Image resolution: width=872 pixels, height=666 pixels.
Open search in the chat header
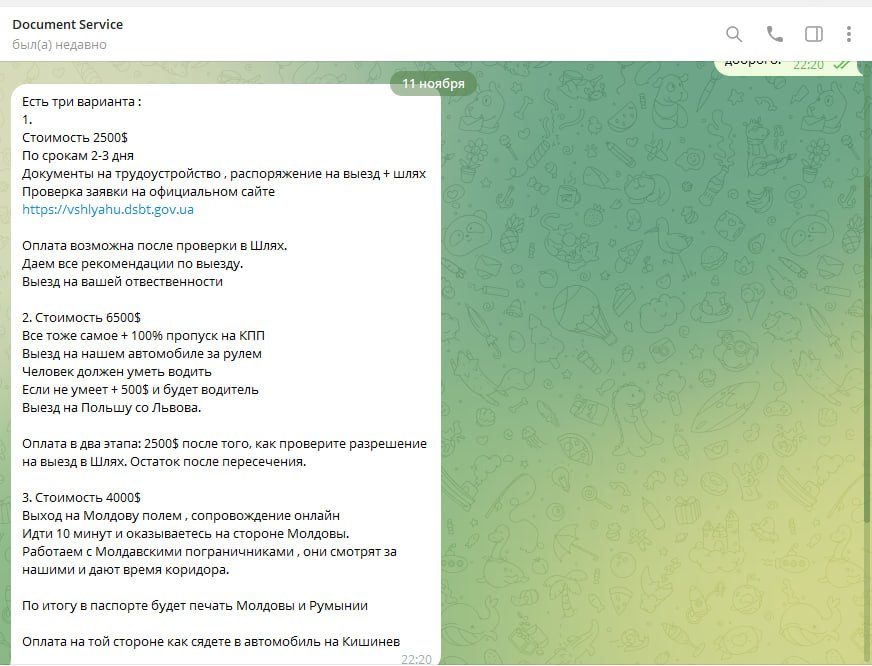[x=734, y=34]
